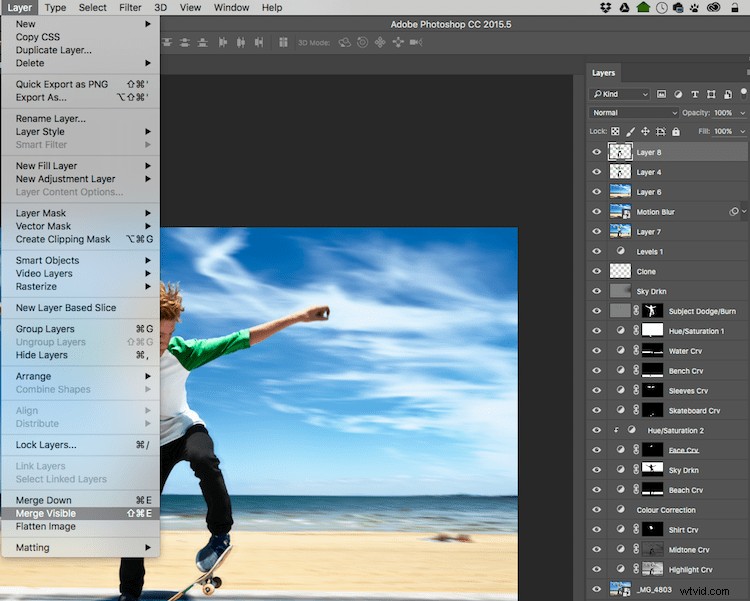750x601 pixels.
Task: Click Levels 1 adjustment icon
Action: point(620,251)
